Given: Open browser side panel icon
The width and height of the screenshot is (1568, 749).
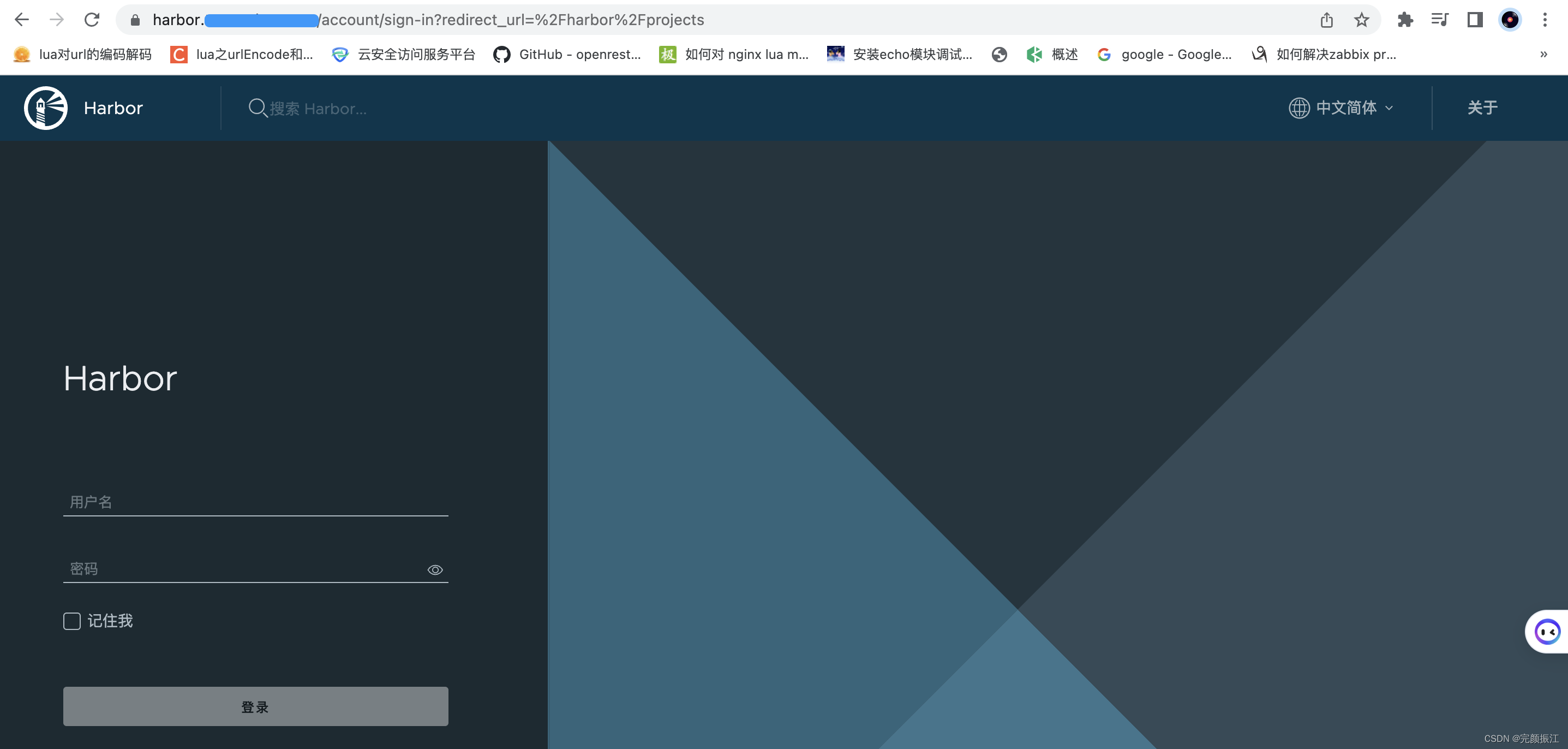Looking at the screenshot, I should pos(1474,20).
